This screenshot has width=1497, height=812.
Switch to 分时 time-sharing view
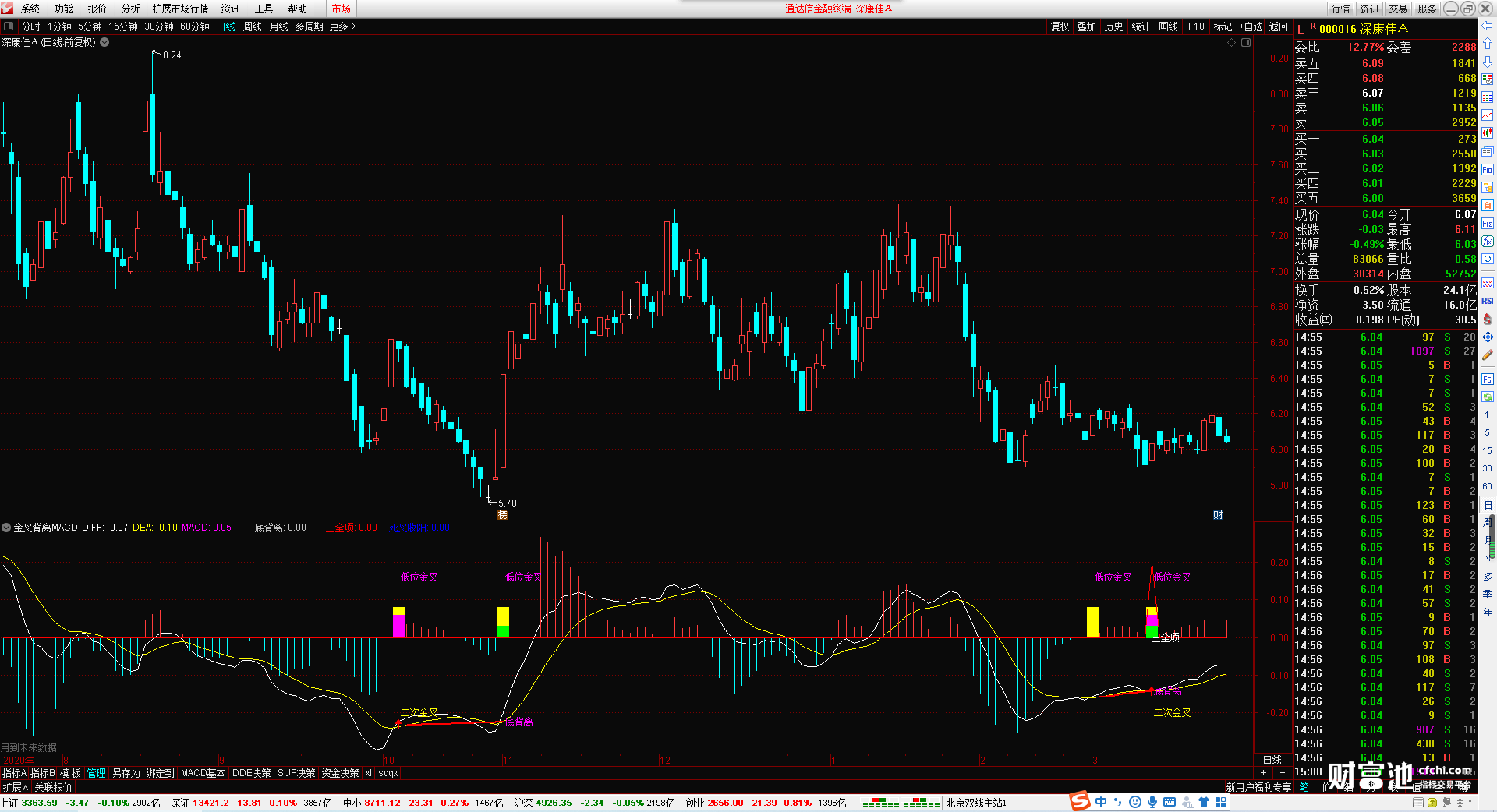click(31, 26)
